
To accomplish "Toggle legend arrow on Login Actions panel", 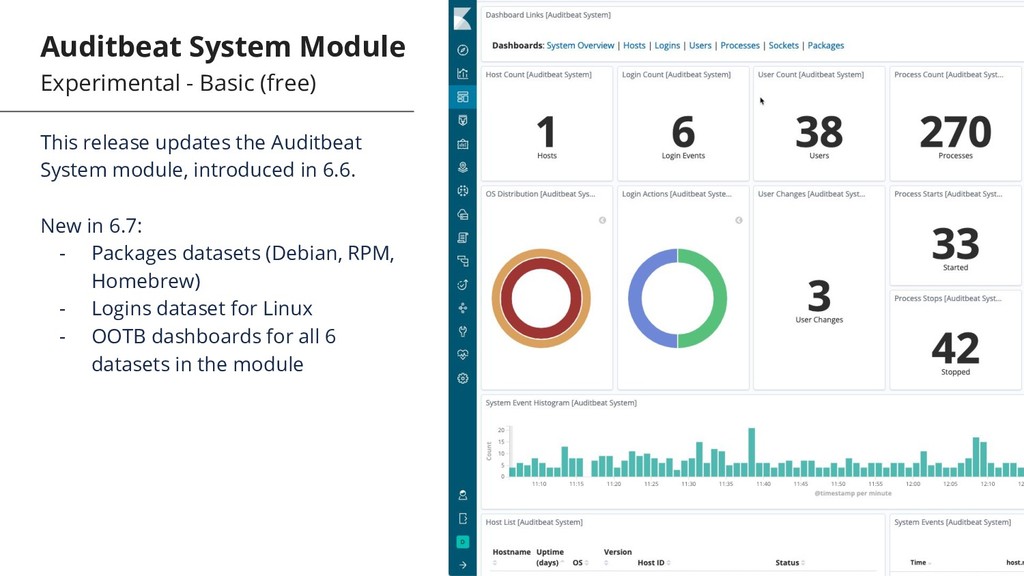I will tap(739, 220).
